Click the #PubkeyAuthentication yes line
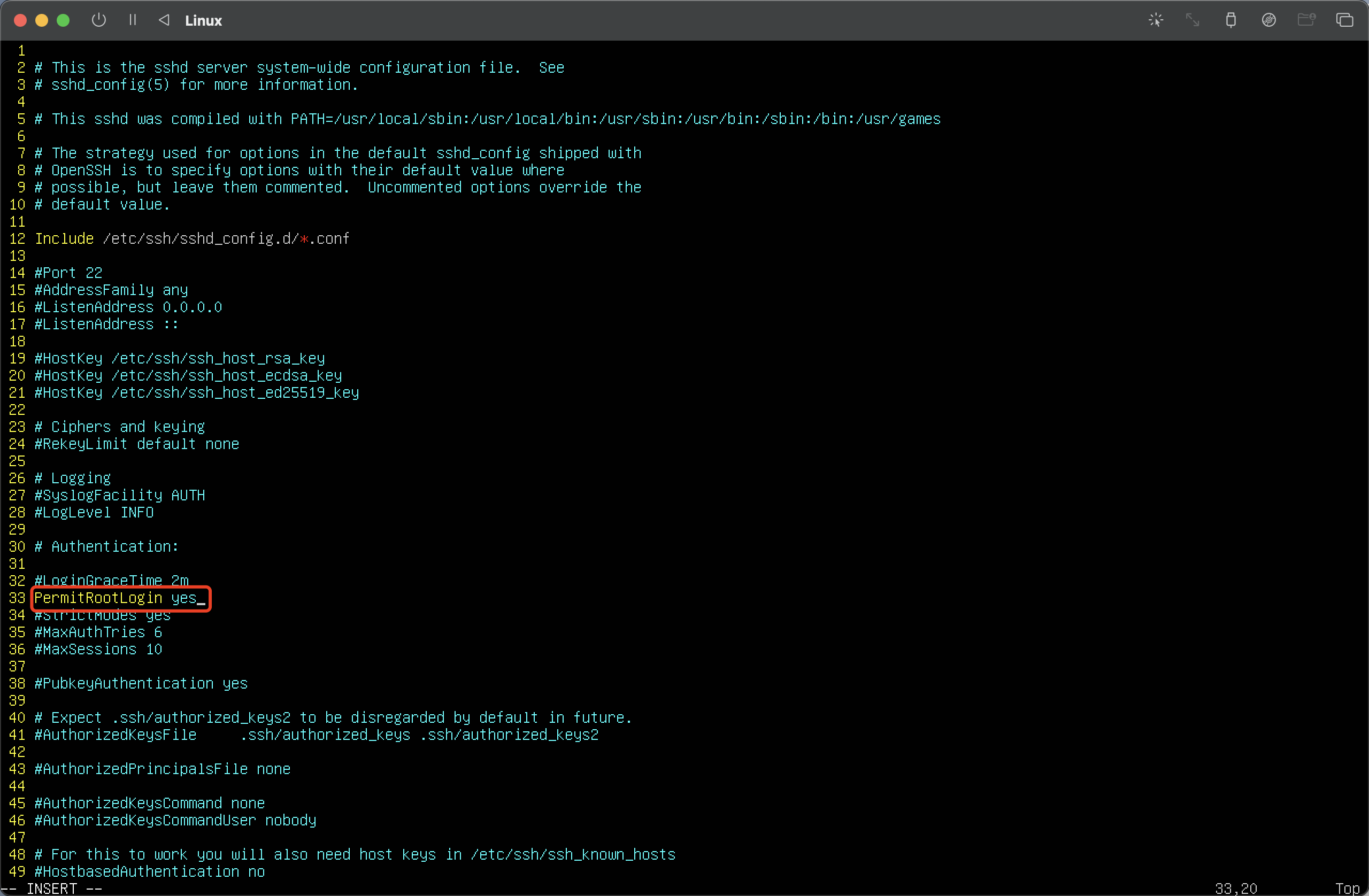 tap(141, 684)
